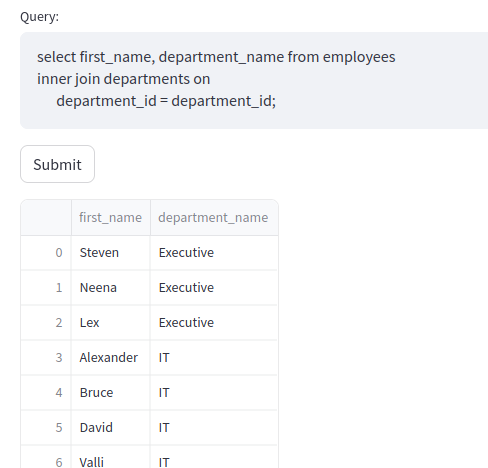Click IT cell in Bruce's row
The height and width of the screenshot is (468, 488).
214,393
